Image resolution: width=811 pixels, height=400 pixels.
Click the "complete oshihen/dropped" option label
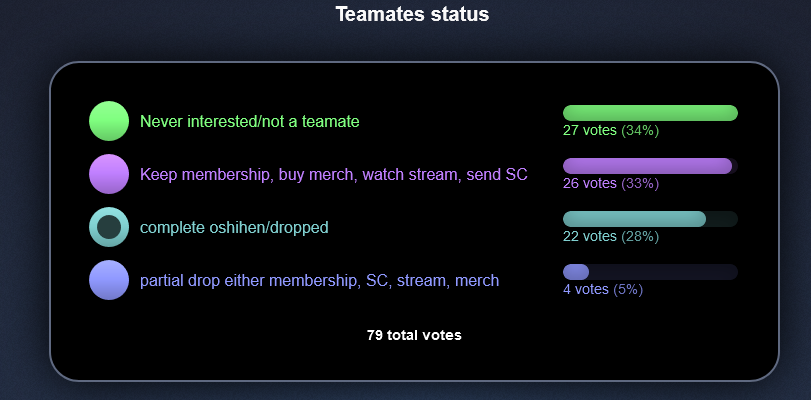coord(234,228)
